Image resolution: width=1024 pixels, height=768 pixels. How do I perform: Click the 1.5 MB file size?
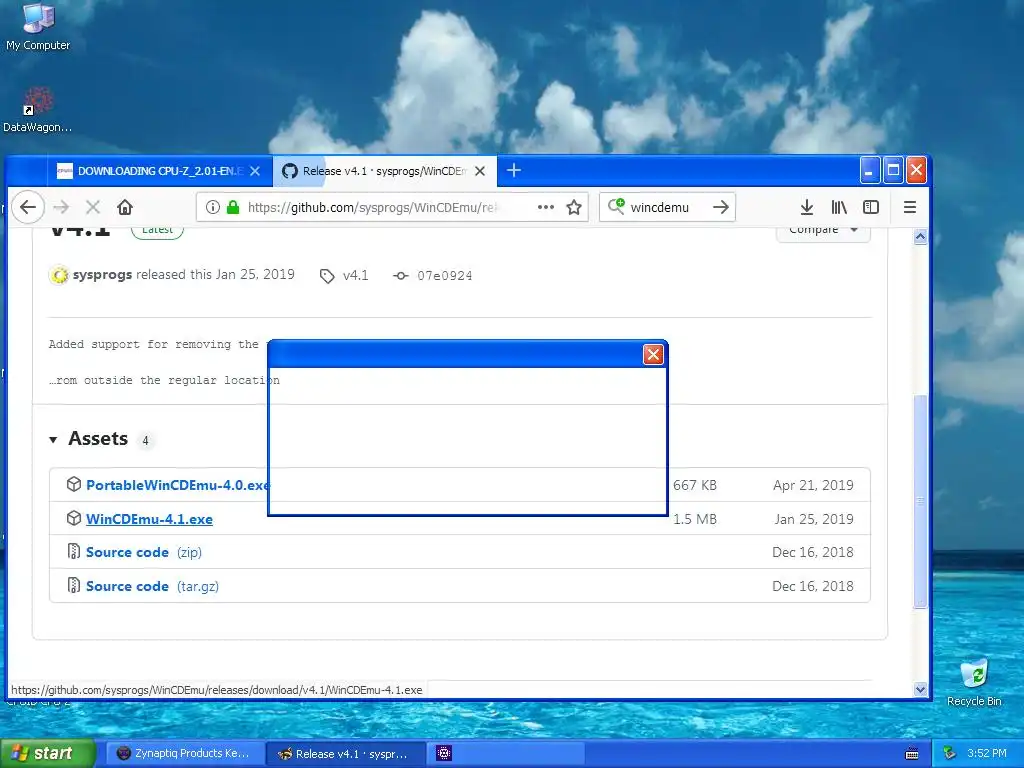pyautogui.click(x=695, y=519)
